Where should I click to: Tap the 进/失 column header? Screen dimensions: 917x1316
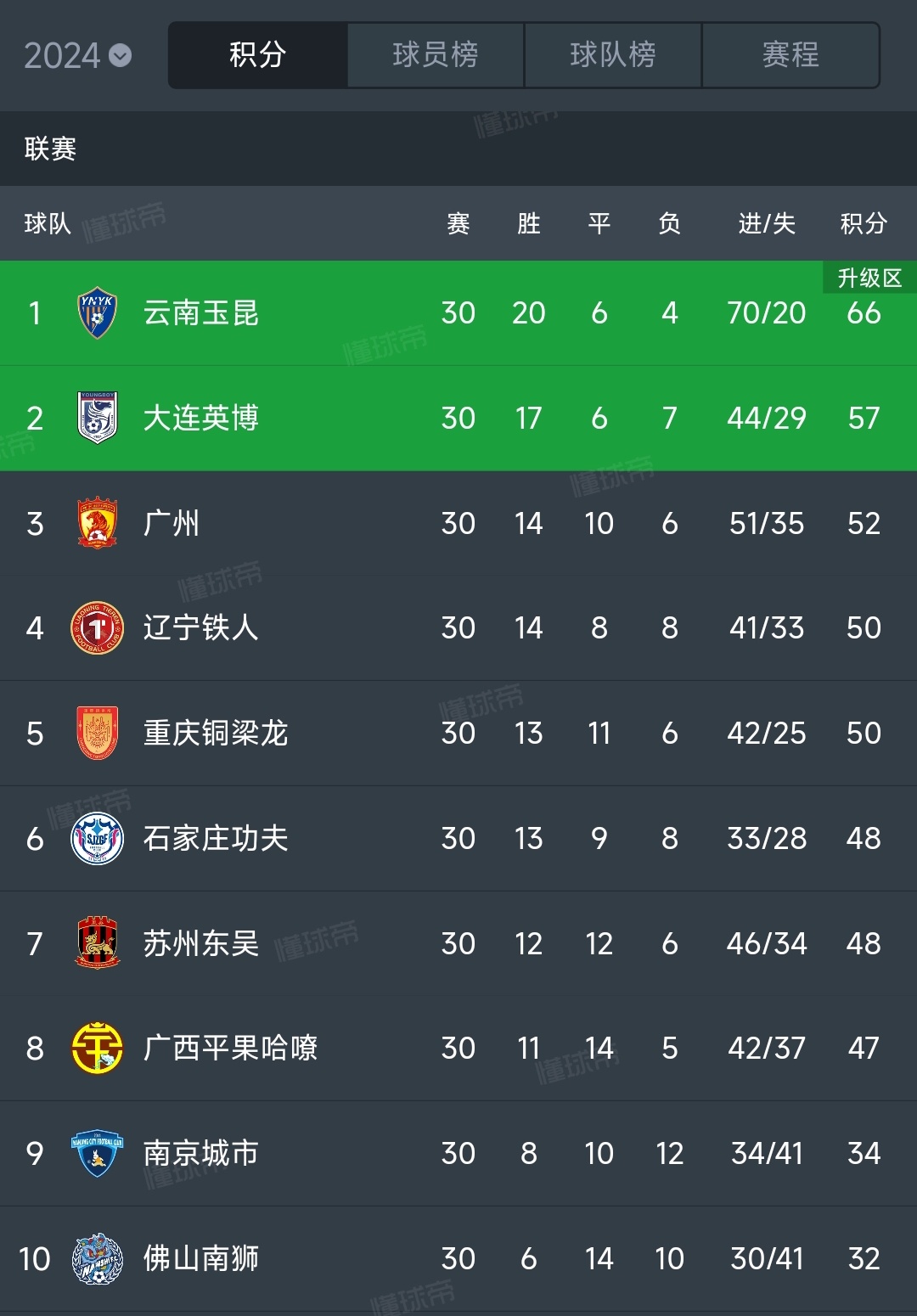(767, 223)
